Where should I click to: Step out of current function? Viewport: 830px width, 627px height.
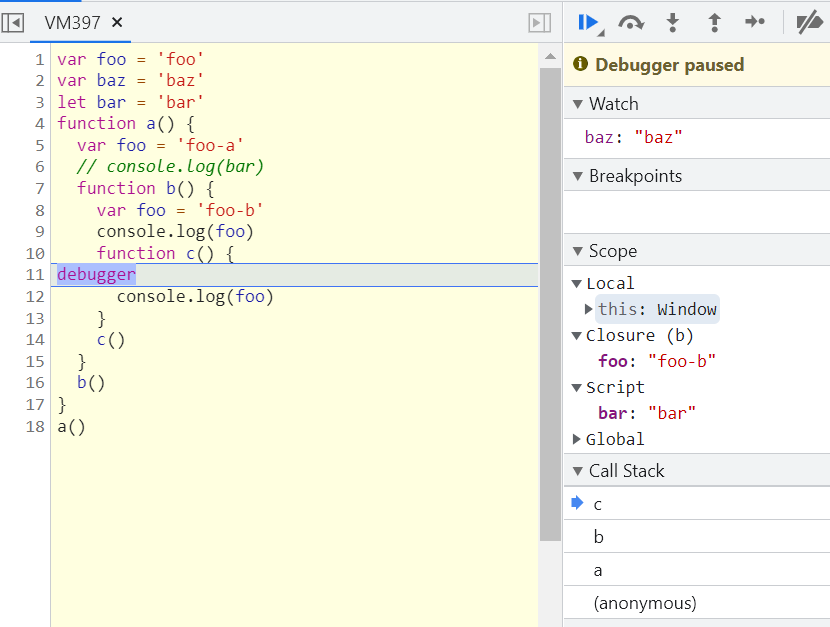point(714,22)
